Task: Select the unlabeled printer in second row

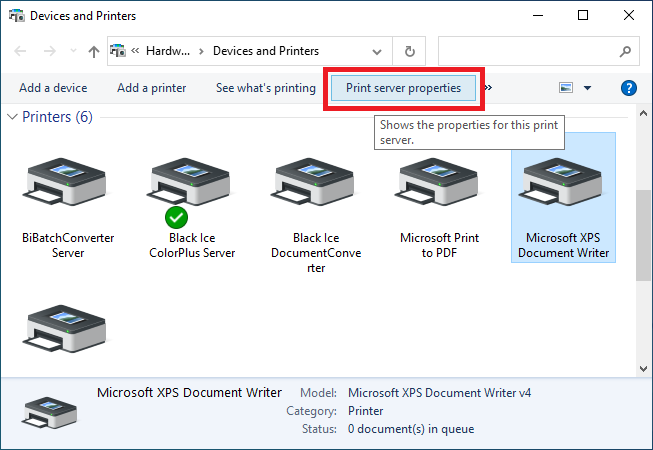Action: coord(65,329)
